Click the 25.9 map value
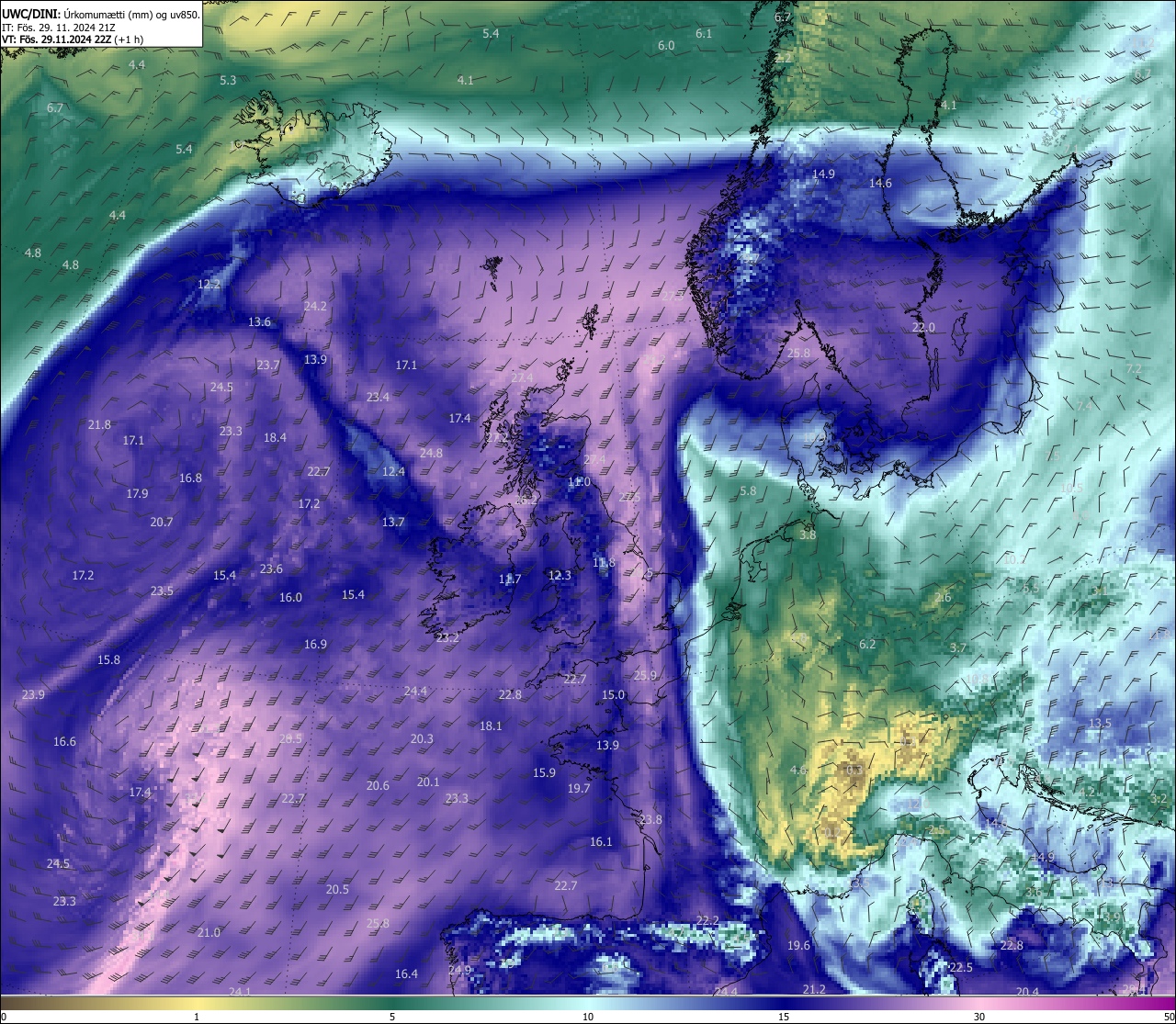This screenshot has height=1024, width=1176. point(646,676)
